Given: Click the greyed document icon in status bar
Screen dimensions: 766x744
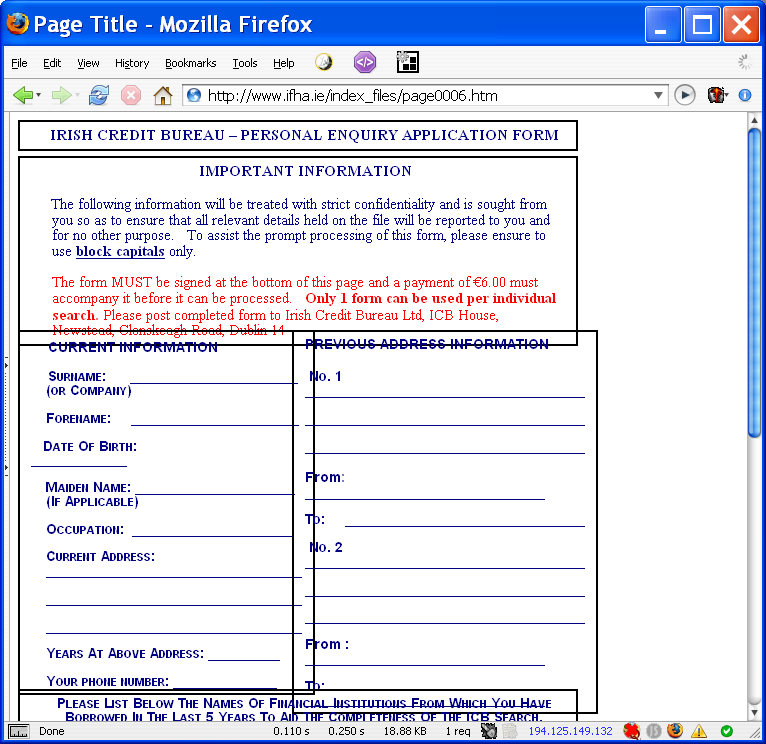Looking at the screenshot, I should (x=510, y=731).
